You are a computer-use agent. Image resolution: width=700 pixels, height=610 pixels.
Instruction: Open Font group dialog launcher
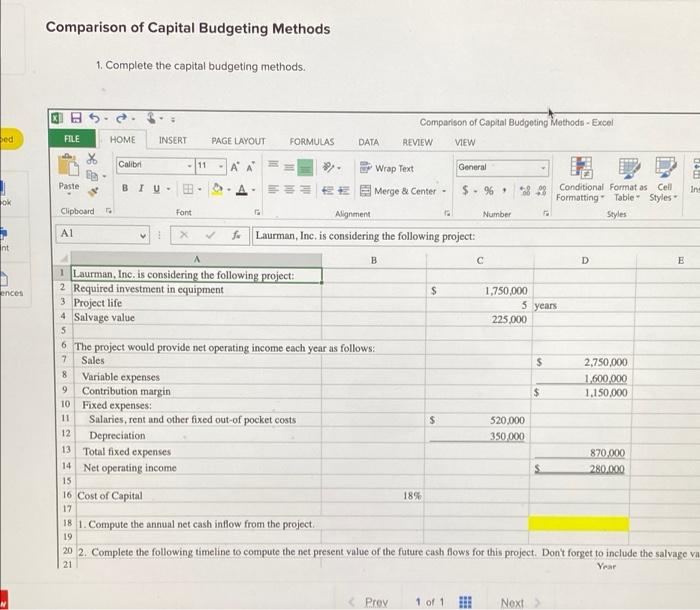pyautogui.click(x=257, y=212)
